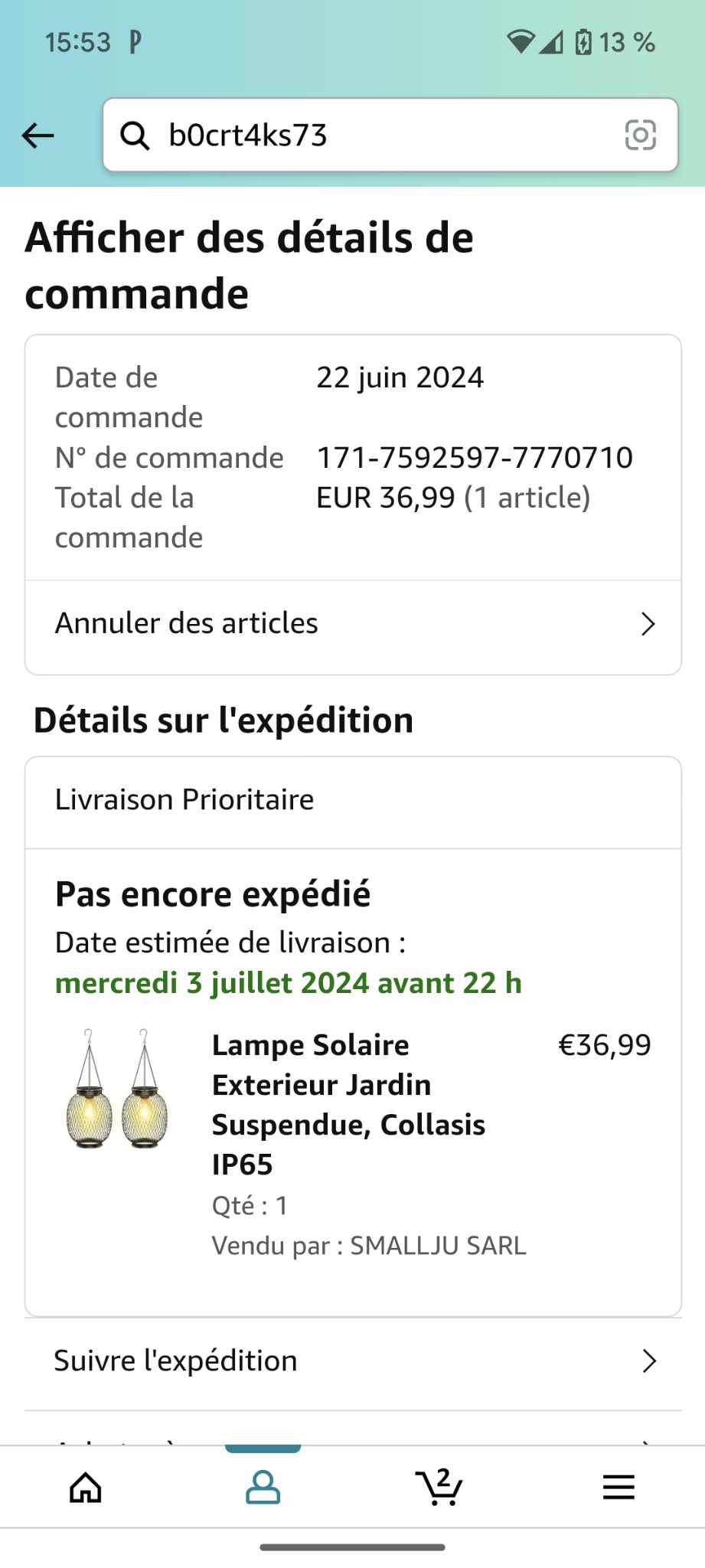Screen dimensions: 705x1568
Task: Tap the solar lamp product thumbnail
Action: point(116,1089)
